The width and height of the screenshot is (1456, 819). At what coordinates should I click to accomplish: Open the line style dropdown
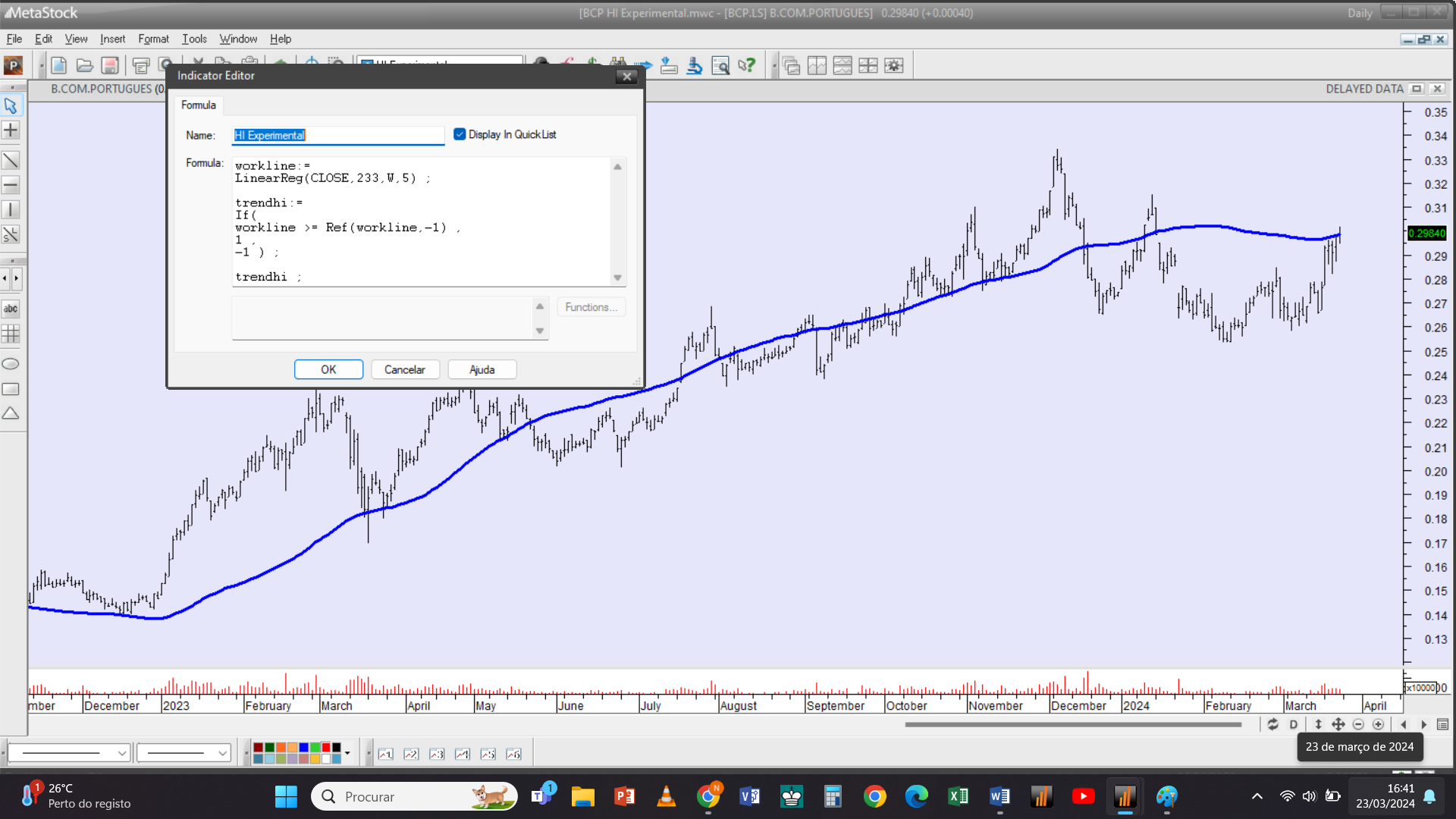pyautogui.click(x=121, y=753)
